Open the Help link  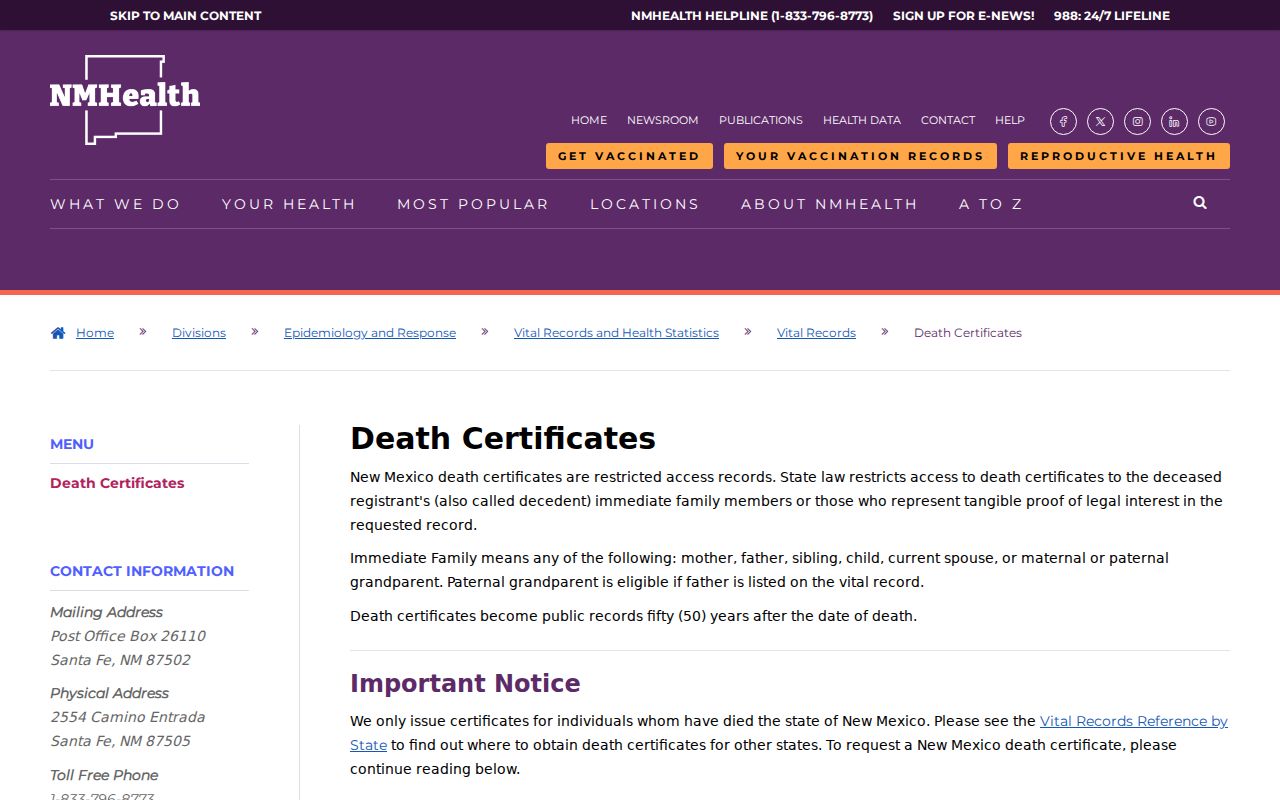1010,120
